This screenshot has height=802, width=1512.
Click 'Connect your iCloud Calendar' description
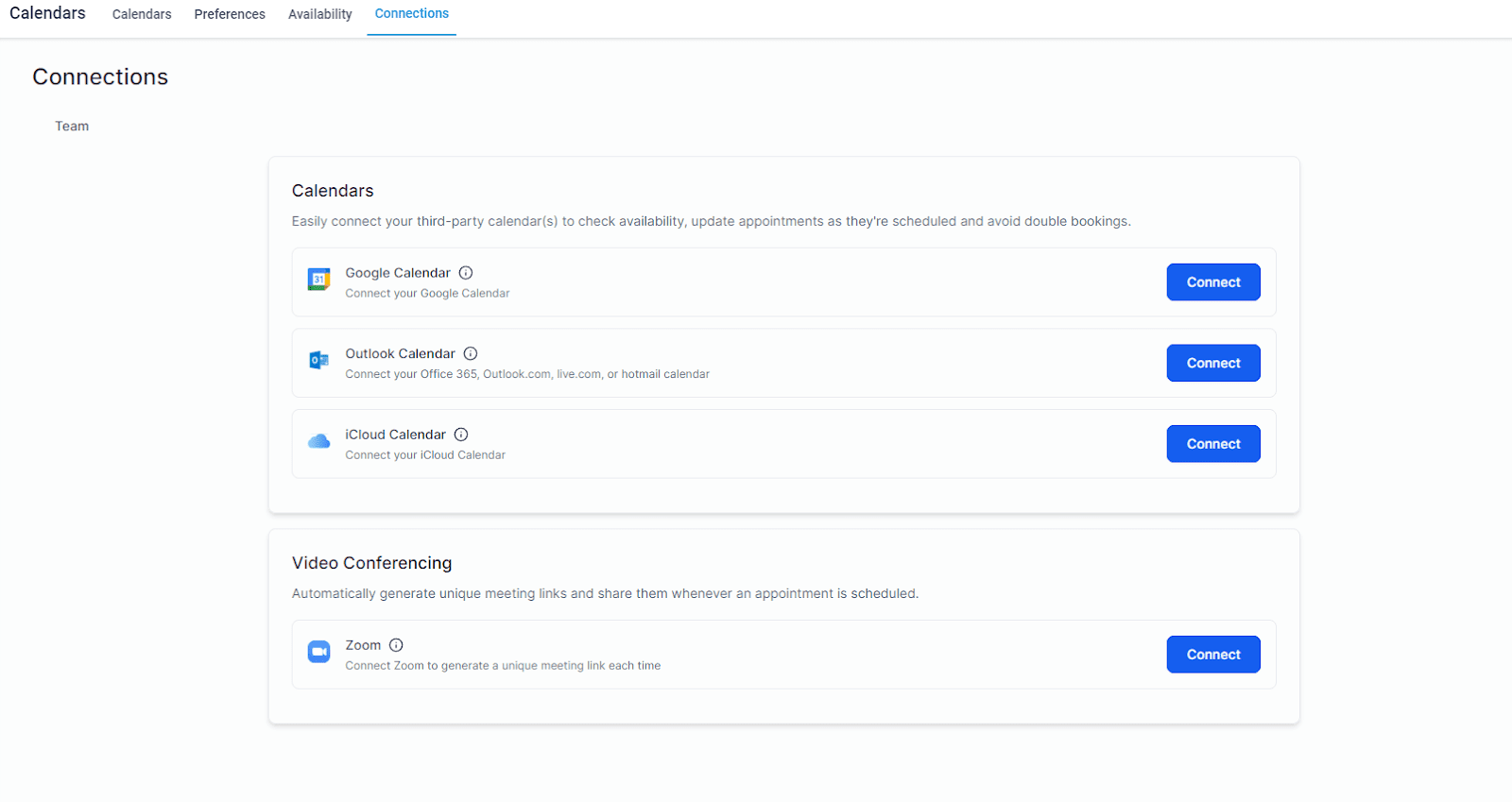(425, 455)
